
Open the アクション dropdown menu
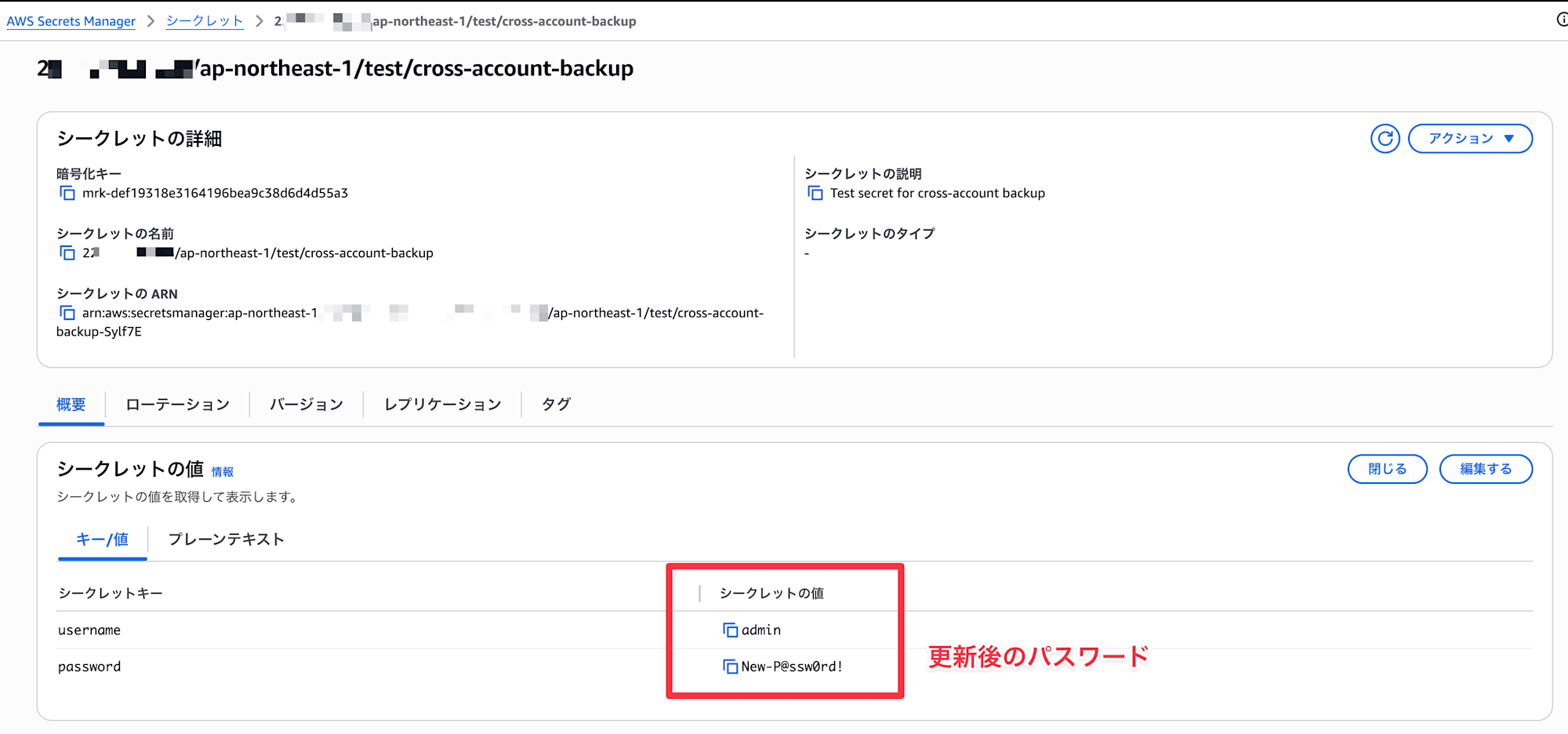[1470, 139]
